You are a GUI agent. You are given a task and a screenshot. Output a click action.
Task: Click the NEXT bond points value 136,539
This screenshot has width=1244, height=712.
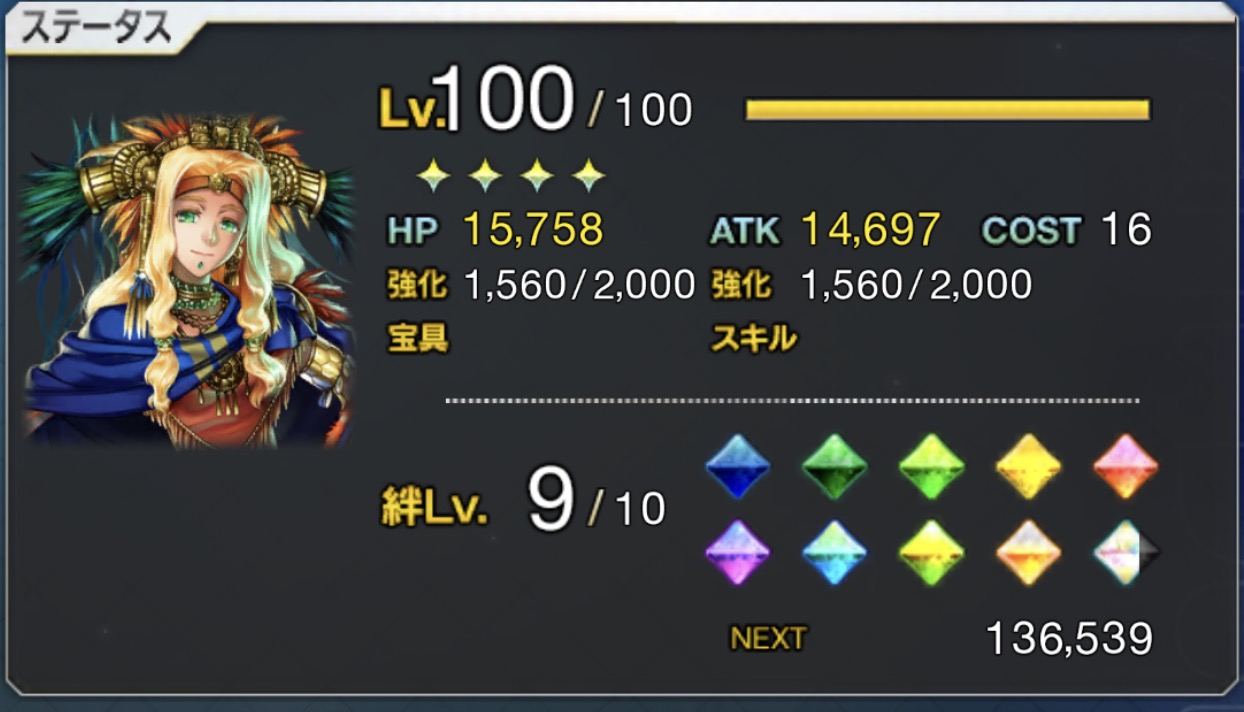tap(1069, 638)
